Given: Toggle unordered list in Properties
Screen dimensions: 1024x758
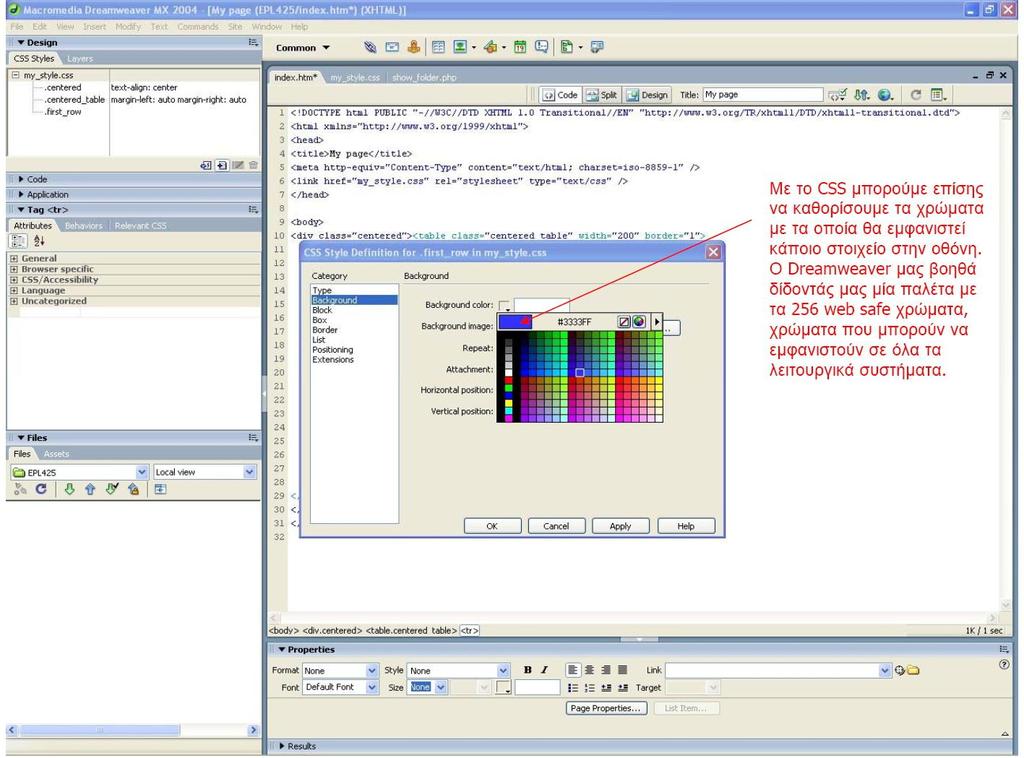Looking at the screenshot, I should click(x=573, y=687).
